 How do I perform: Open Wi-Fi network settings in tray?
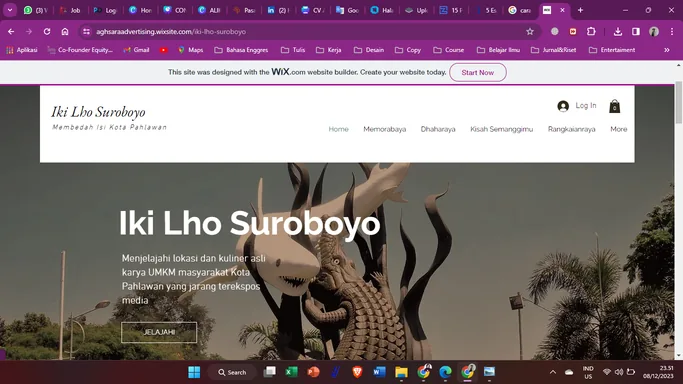pos(606,372)
